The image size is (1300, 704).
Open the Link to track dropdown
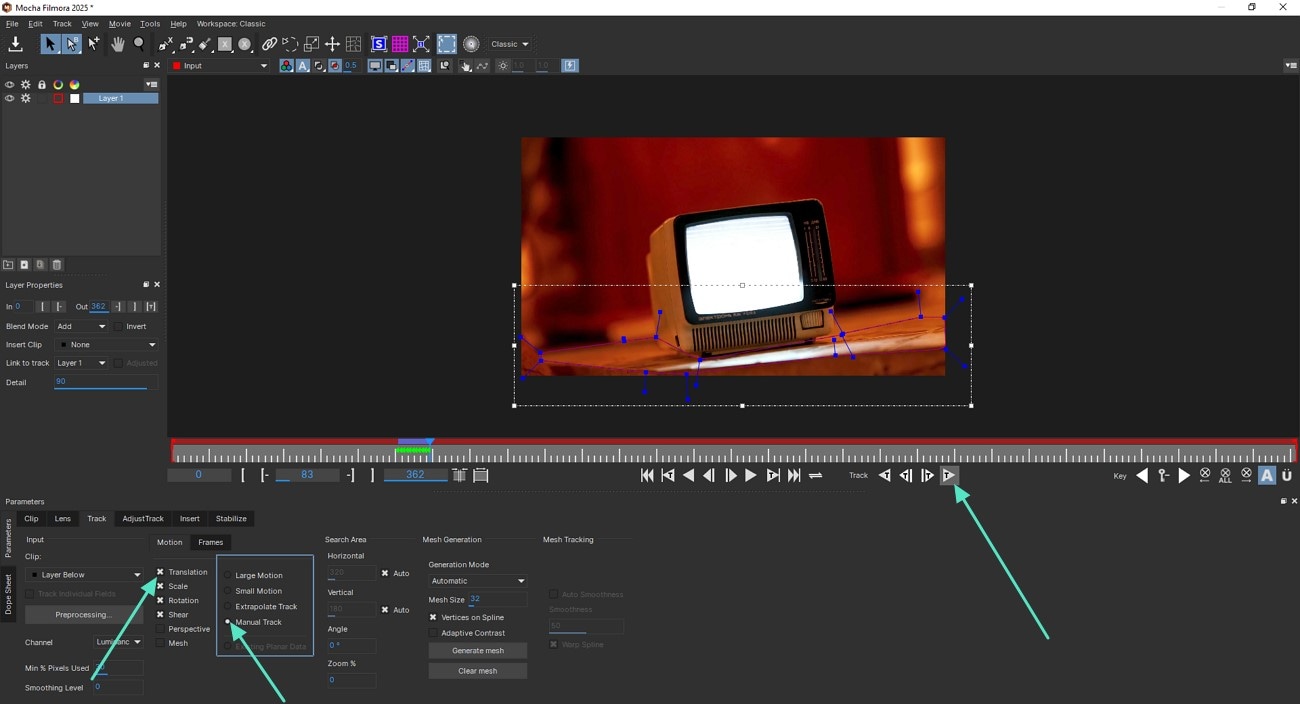81,363
